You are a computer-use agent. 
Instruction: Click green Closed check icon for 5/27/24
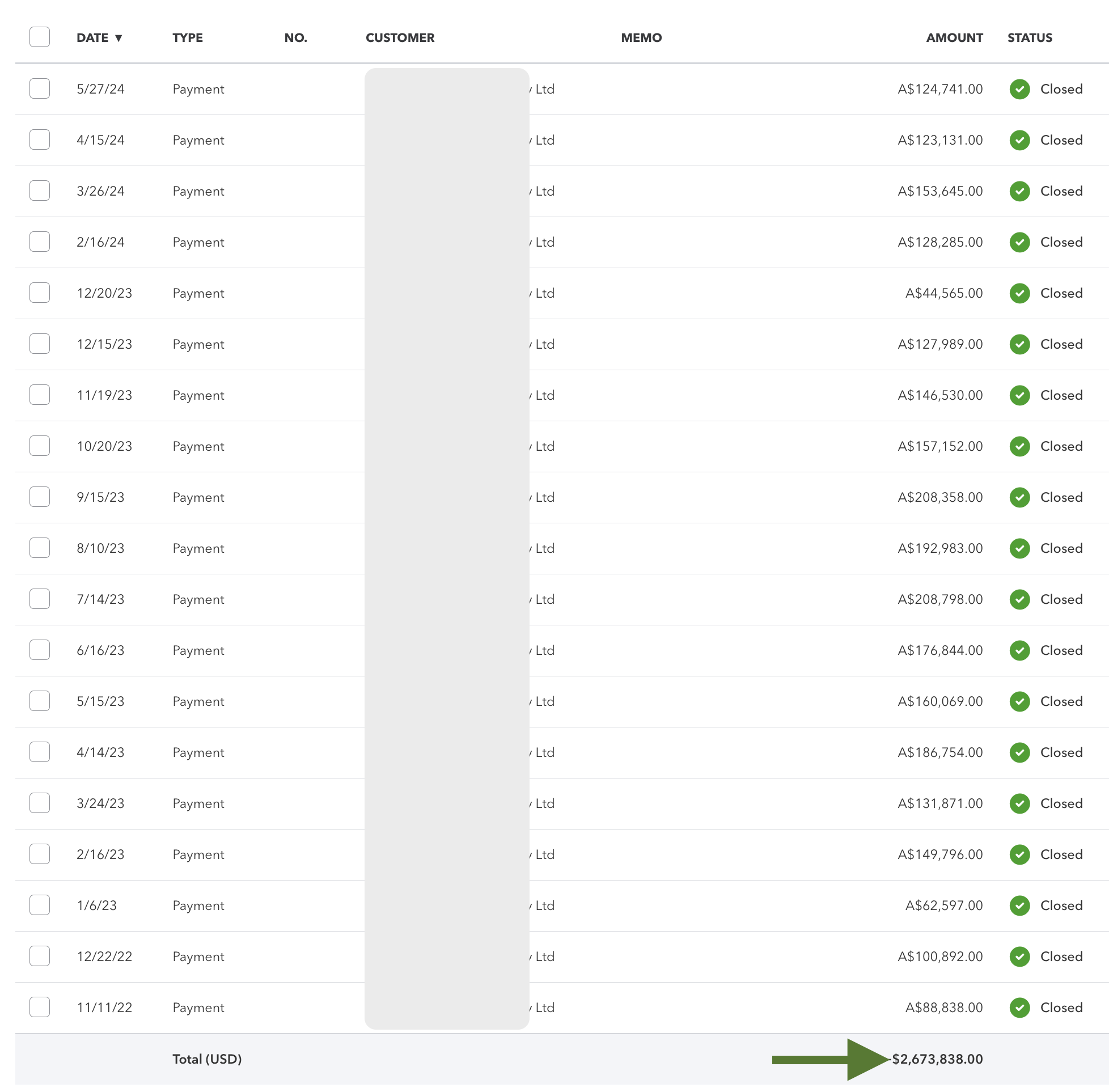click(1019, 89)
